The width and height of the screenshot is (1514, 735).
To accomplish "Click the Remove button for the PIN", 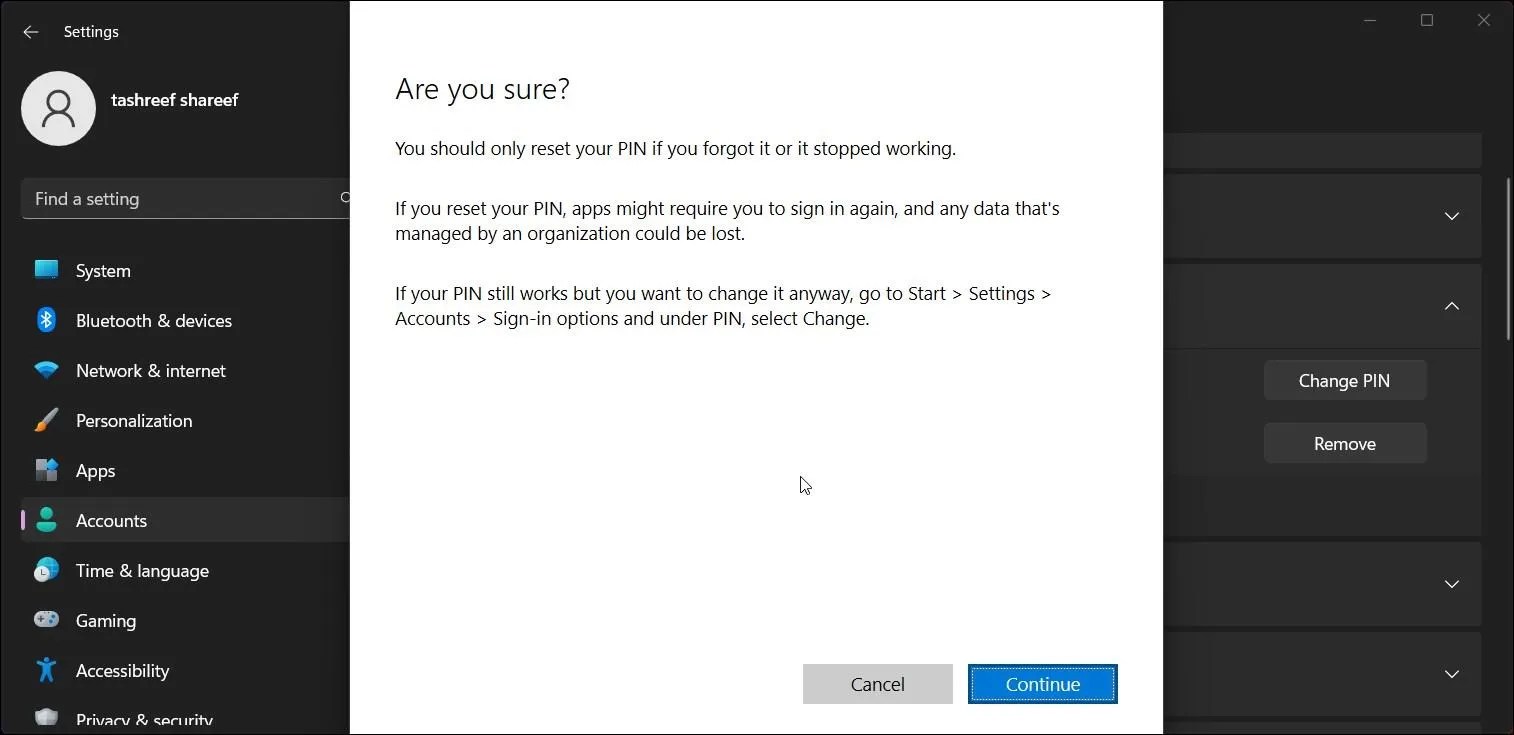I will tap(1344, 443).
